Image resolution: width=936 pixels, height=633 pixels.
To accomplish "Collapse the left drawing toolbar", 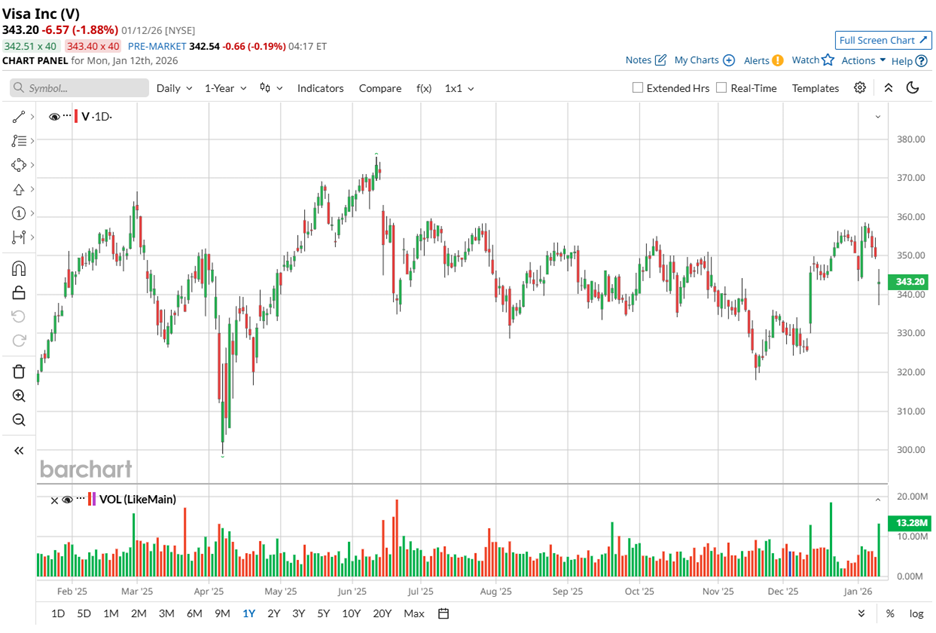I will tap(19, 451).
